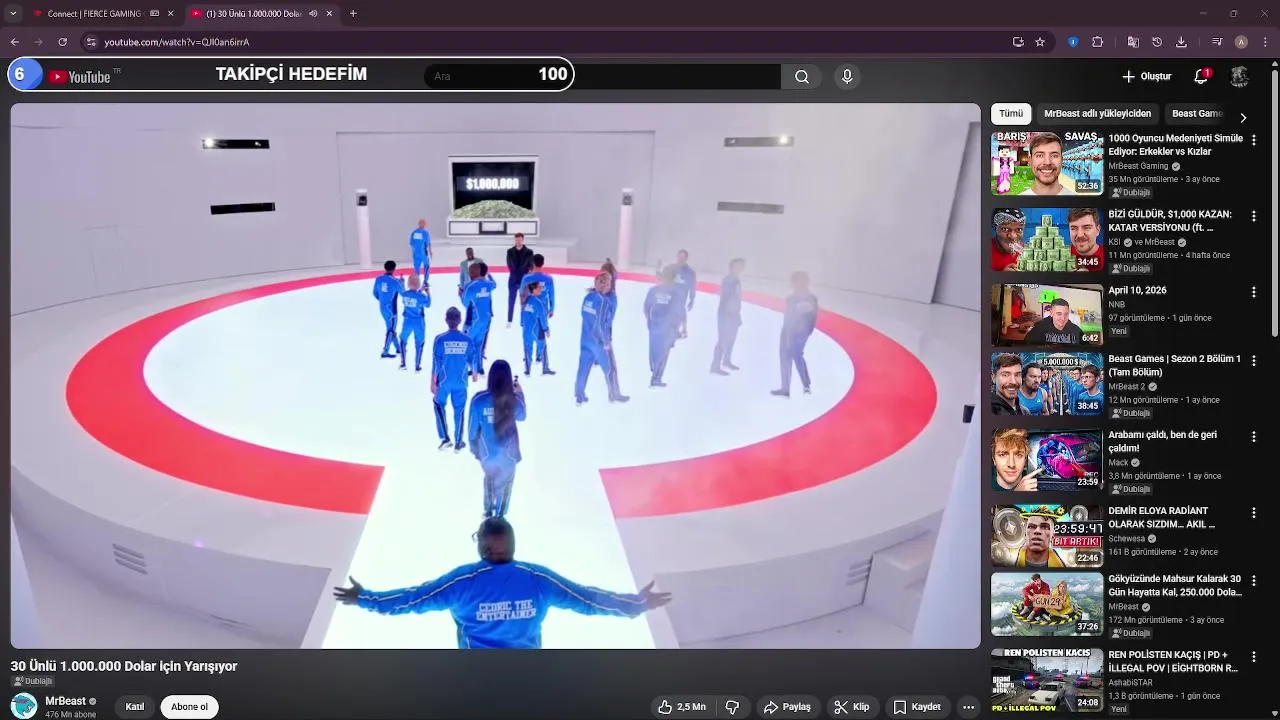The image size is (1280, 720).
Task: Select the Beast Games filter chip
Action: coord(1197,114)
